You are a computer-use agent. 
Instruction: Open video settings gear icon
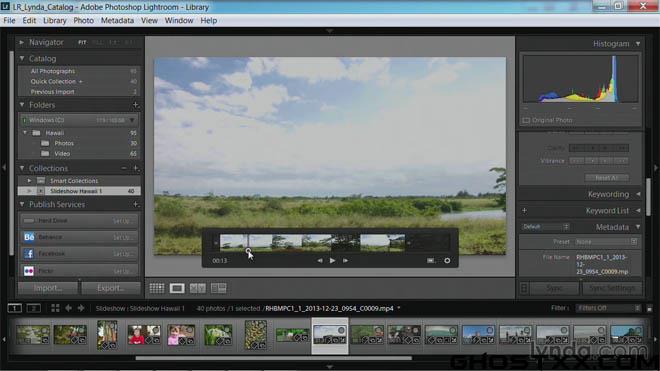pyautogui.click(x=447, y=261)
